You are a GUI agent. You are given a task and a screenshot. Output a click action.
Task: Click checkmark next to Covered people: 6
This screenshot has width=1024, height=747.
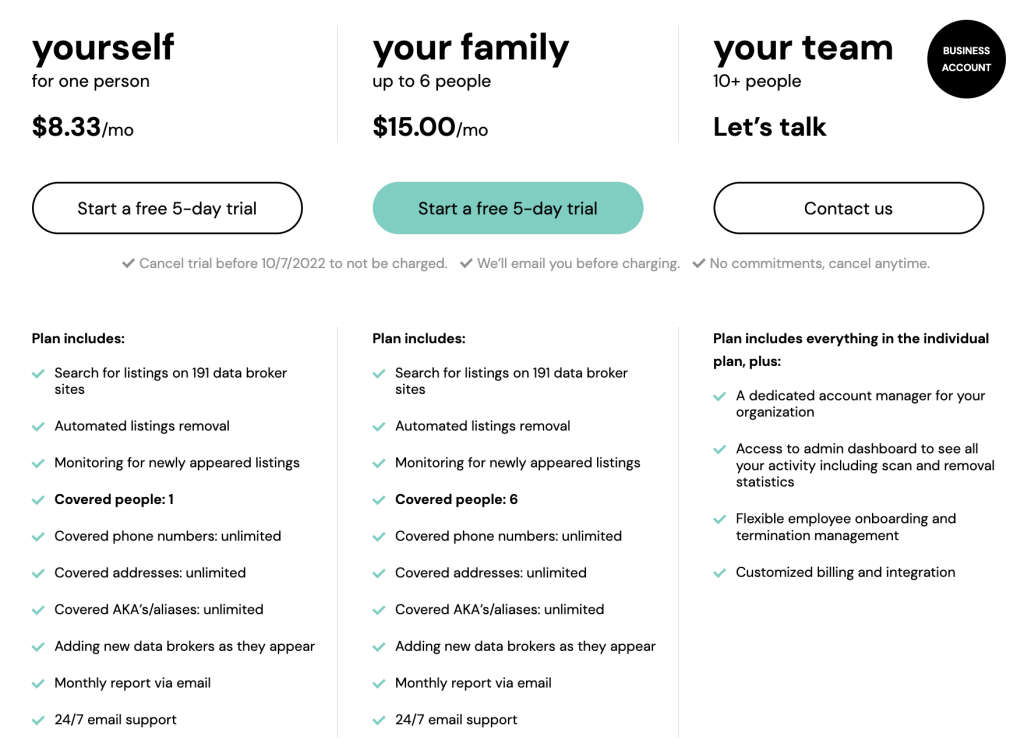click(379, 500)
